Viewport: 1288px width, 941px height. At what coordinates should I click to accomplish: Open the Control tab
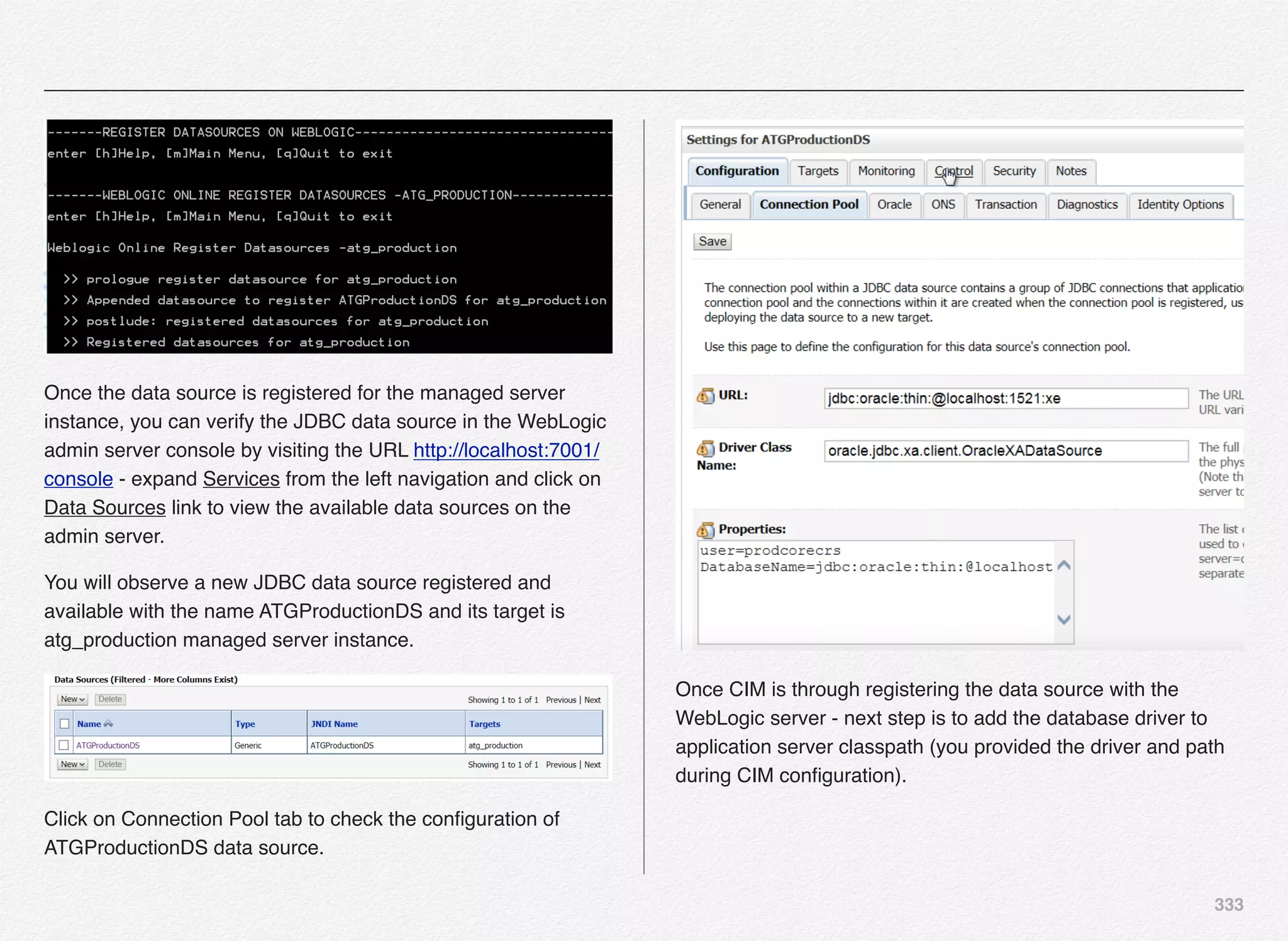click(953, 171)
